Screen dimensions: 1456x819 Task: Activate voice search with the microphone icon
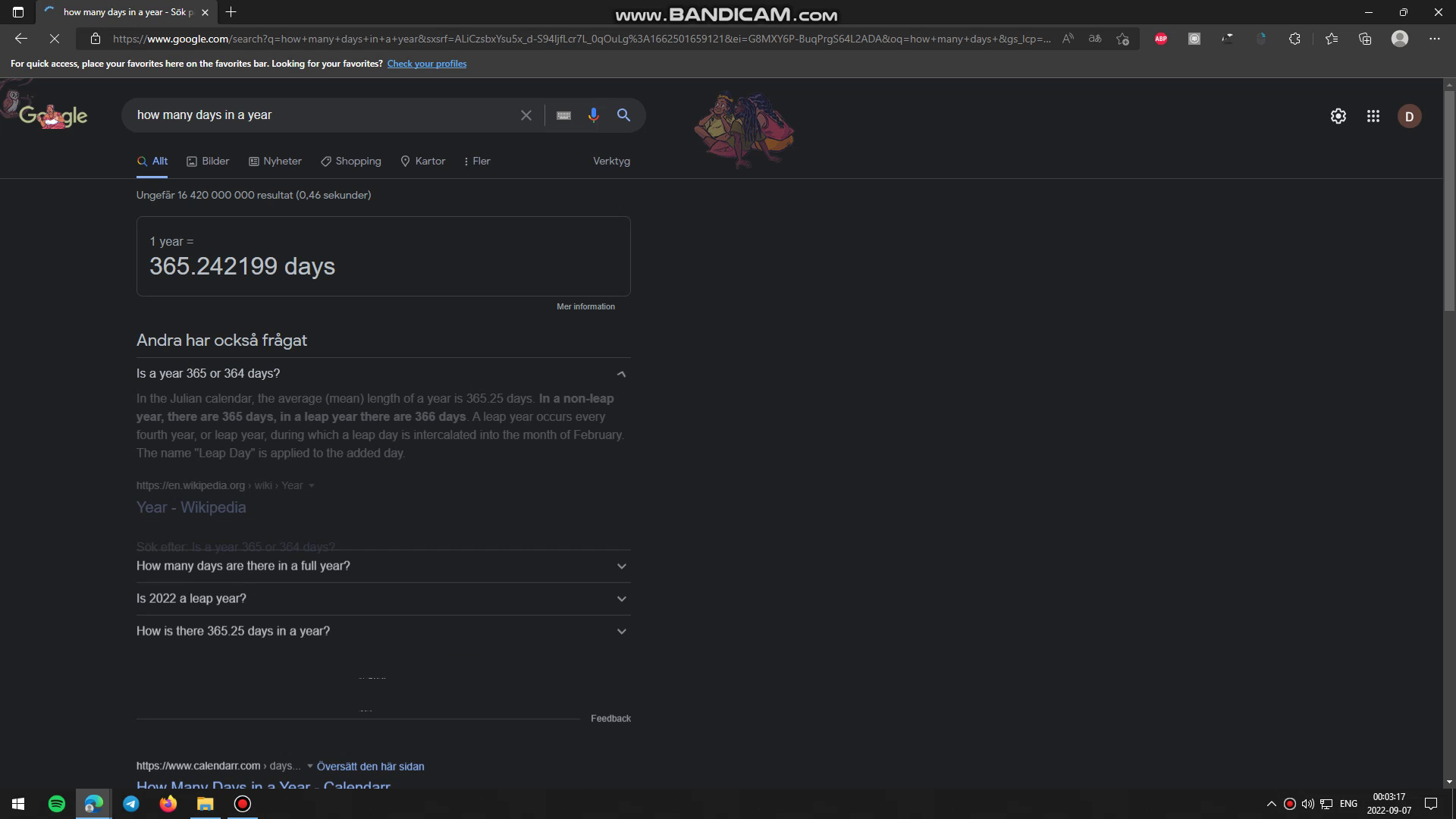coord(594,115)
